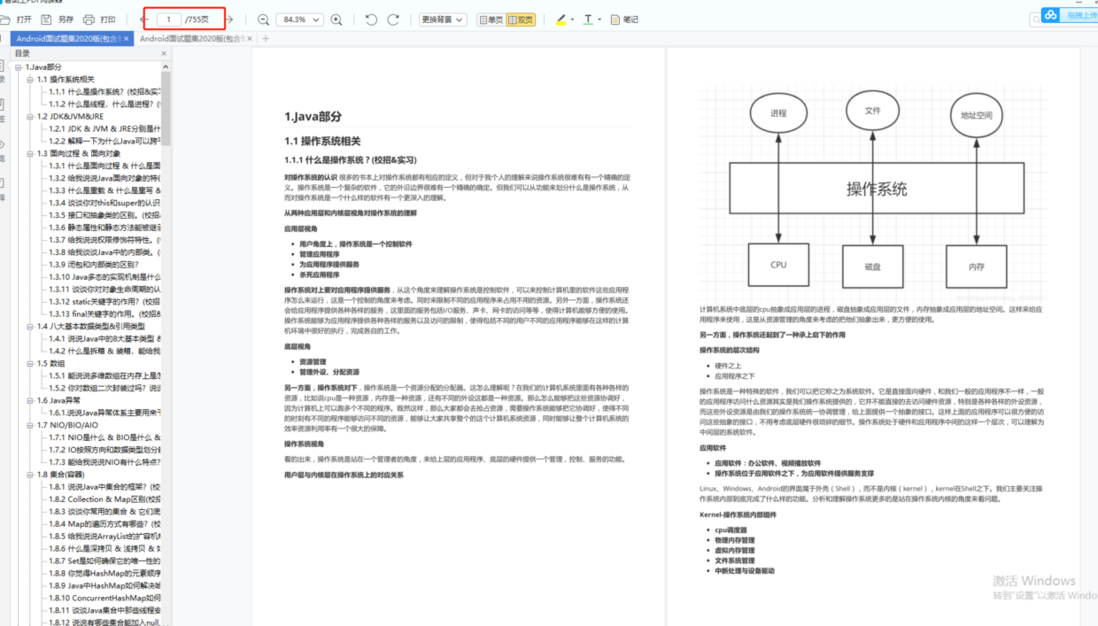Open the 更换背景 background dropdown
The height and width of the screenshot is (626, 1098).
coord(443,20)
